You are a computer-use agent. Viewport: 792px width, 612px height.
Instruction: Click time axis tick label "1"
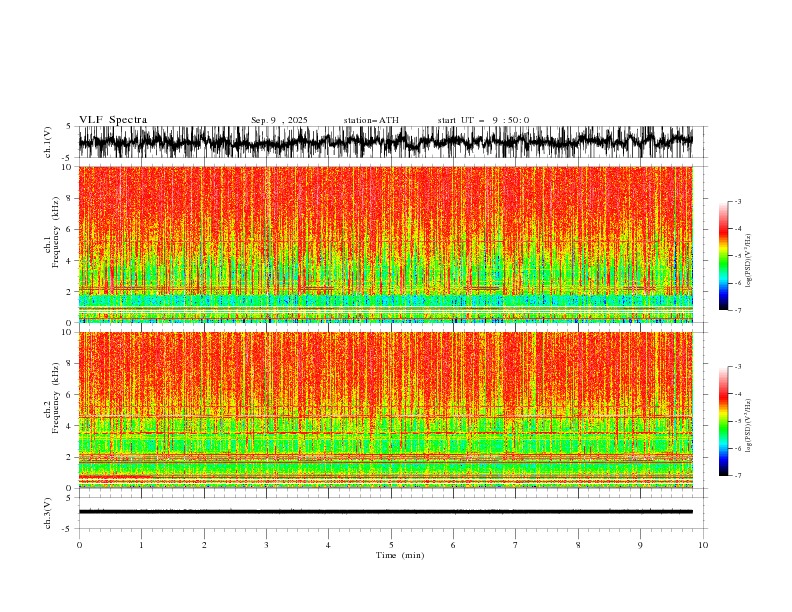(x=141, y=545)
